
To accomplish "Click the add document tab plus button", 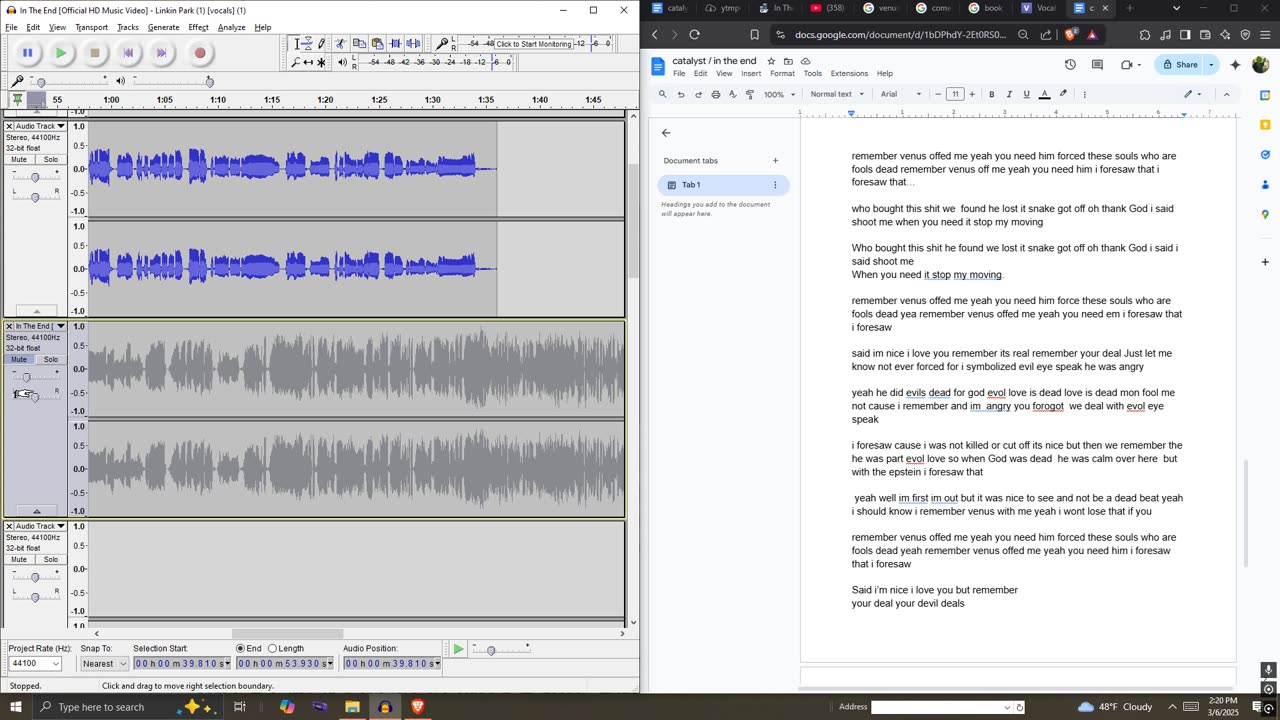I will tap(775, 160).
